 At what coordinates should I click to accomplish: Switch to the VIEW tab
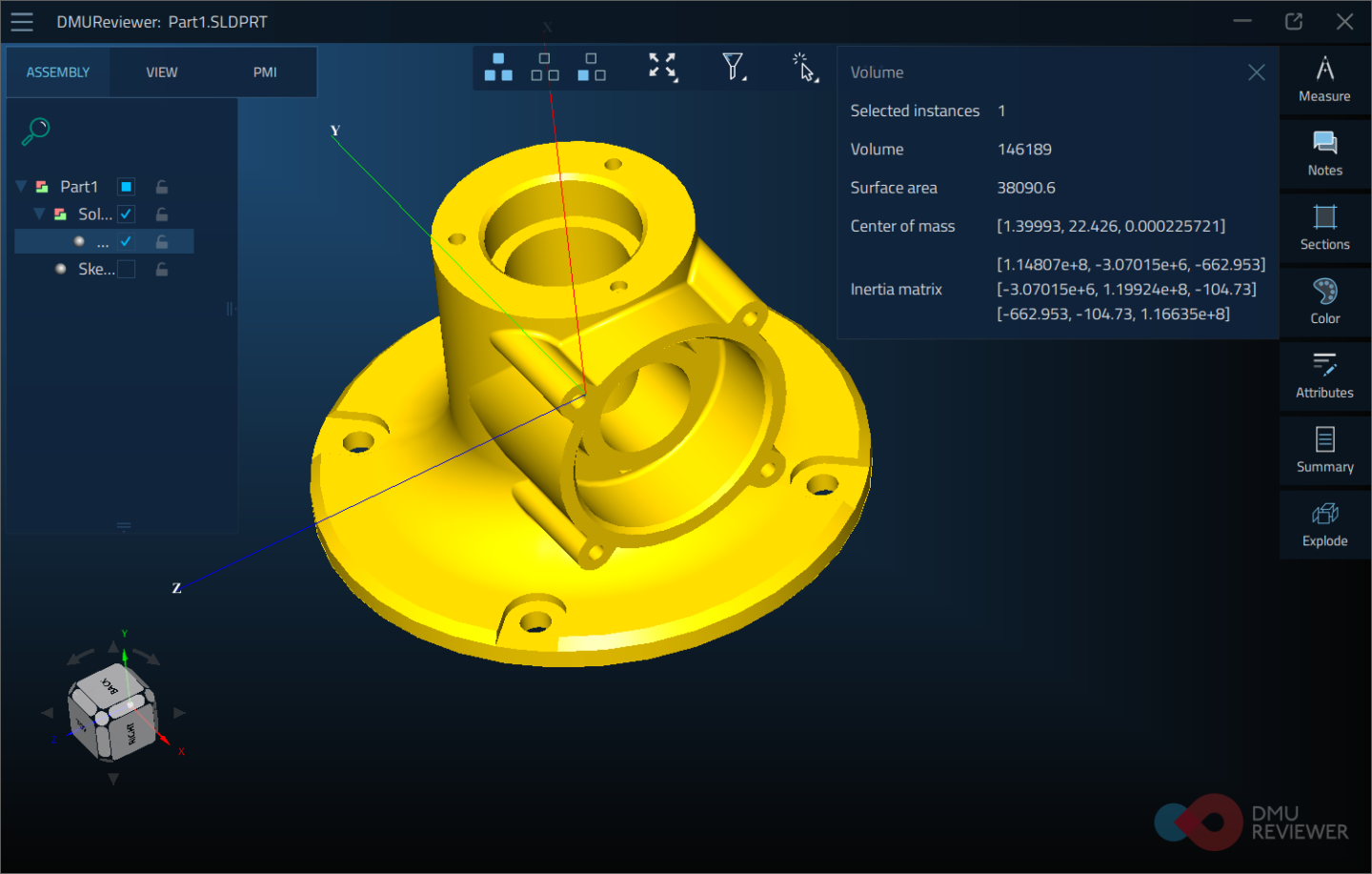coord(161,71)
